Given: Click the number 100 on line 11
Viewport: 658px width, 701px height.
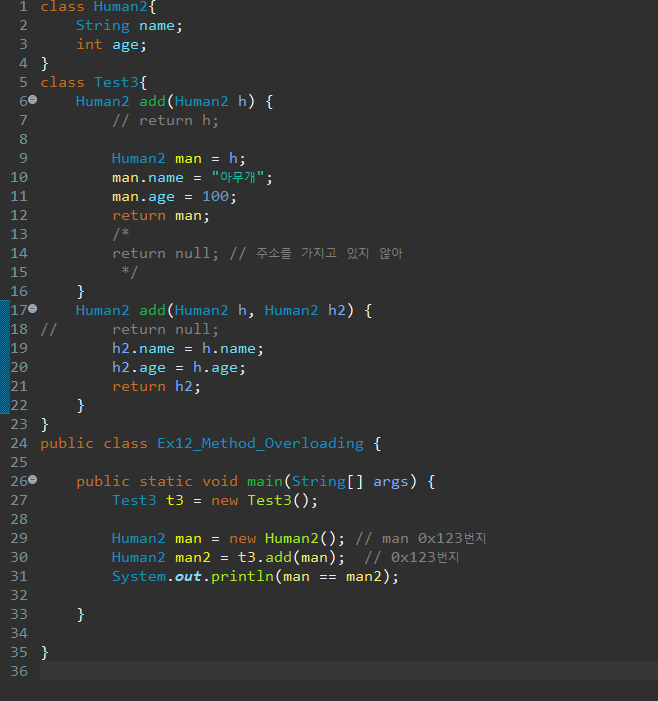Looking at the screenshot, I should click(215, 196).
